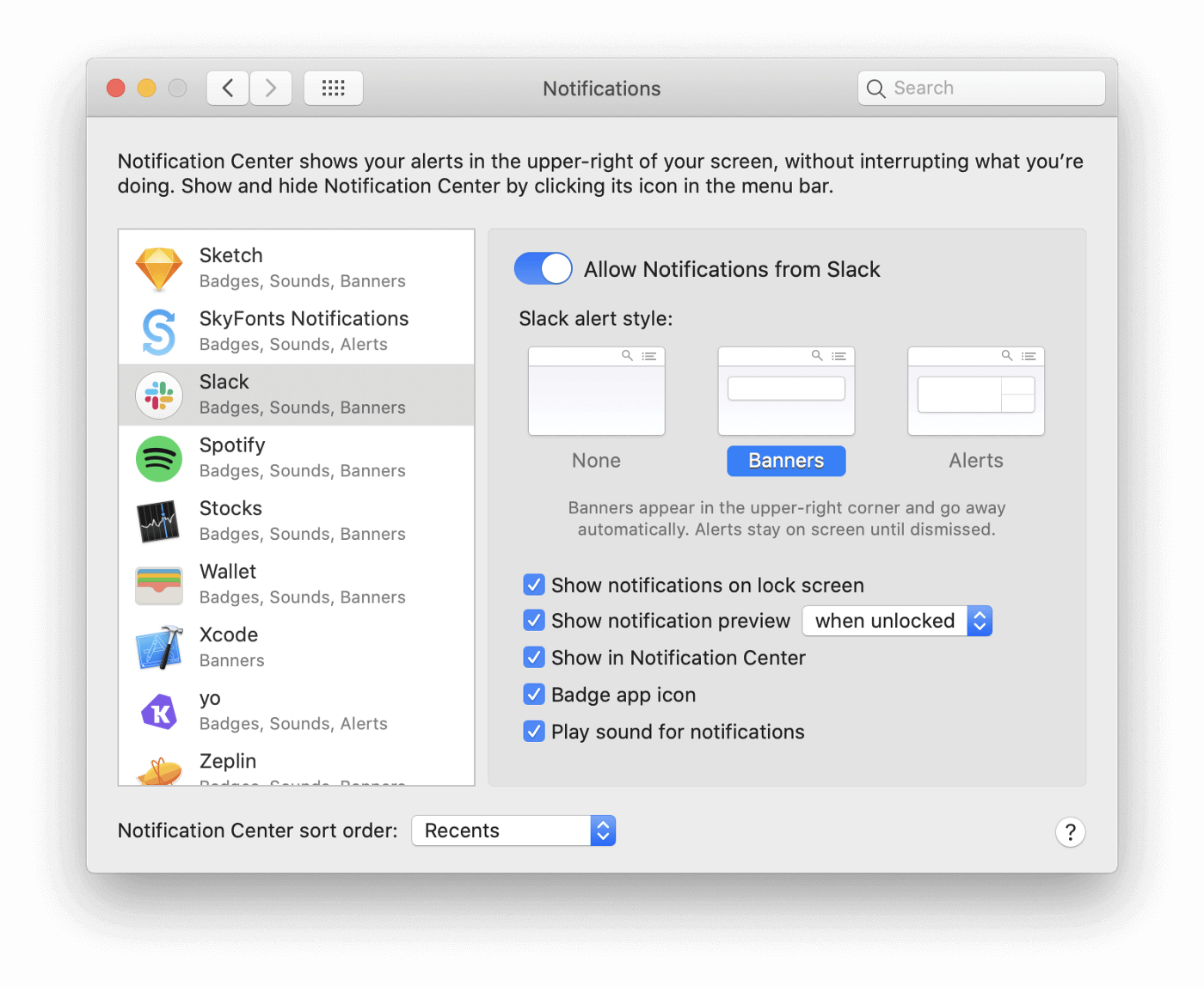
Task: Choose the Stocks app icon
Action: (x=159, y=521)
